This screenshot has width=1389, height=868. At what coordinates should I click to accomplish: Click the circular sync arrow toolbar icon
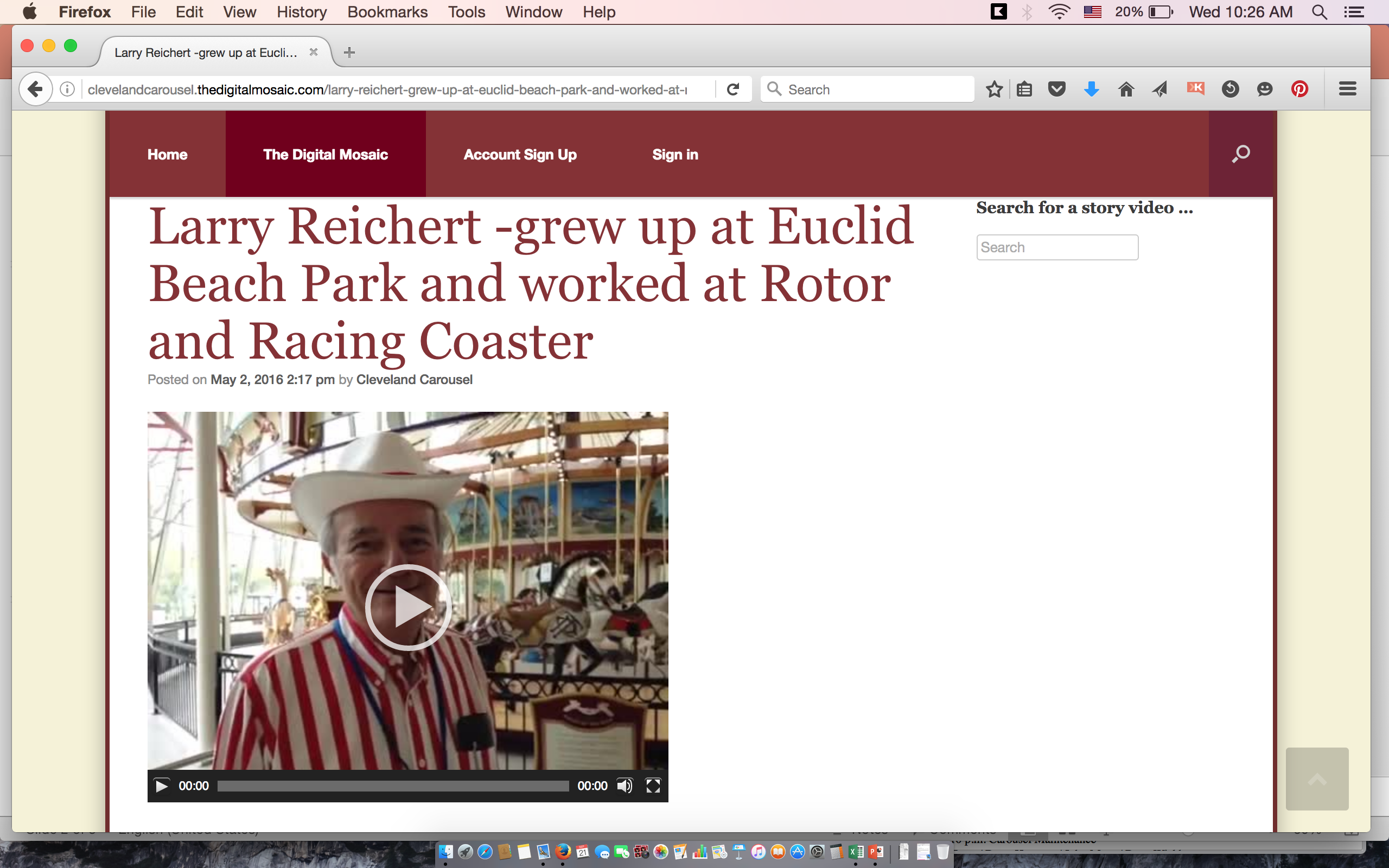(x=1230, y=89)
